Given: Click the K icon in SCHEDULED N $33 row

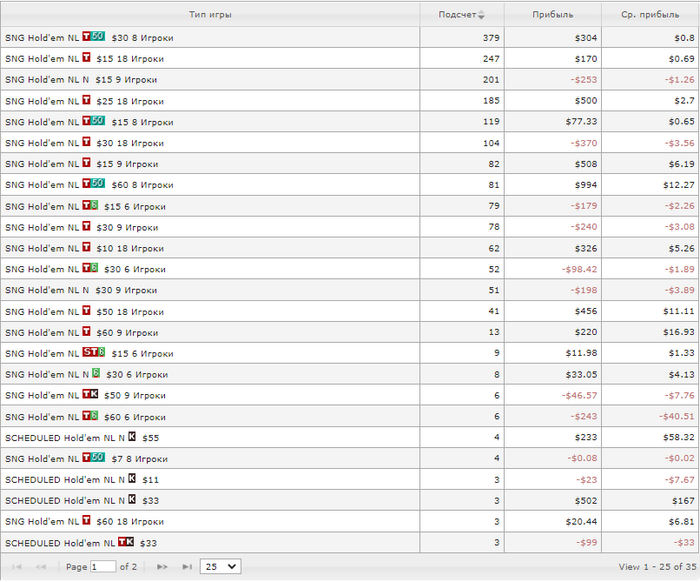Looking at the screenshot, I should [132, 499].
